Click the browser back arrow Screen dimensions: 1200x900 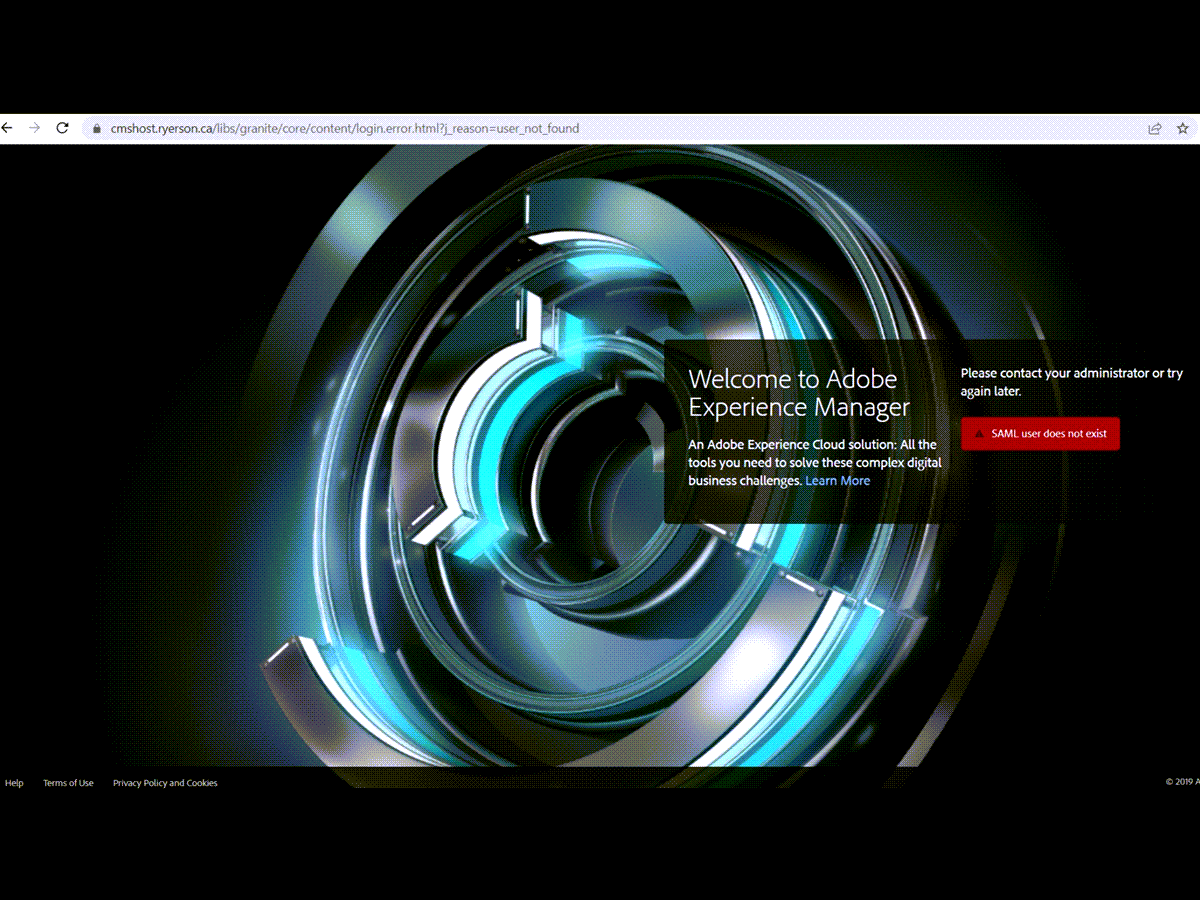pos(7,128)
